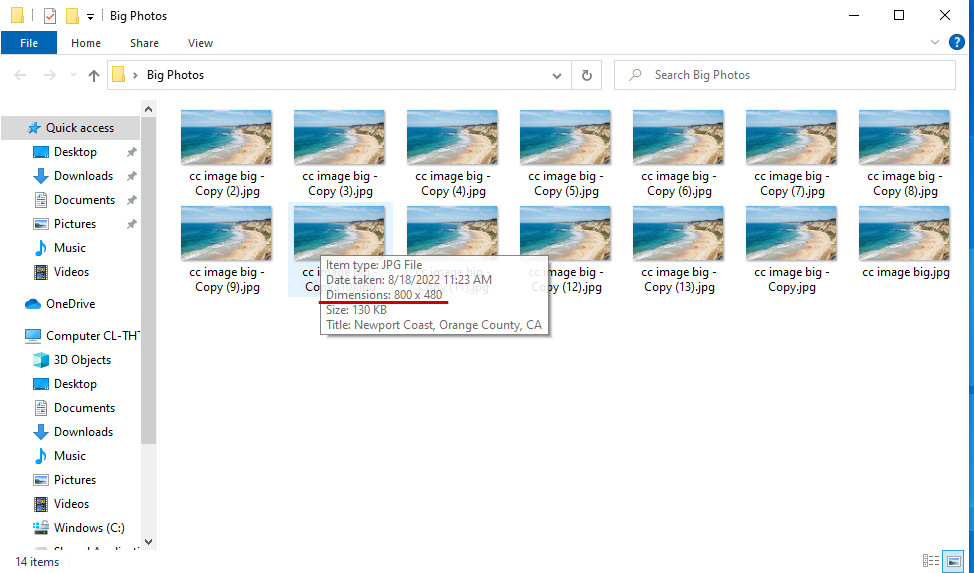Click the Refresh button in address bar

click(x=587, y=75)
